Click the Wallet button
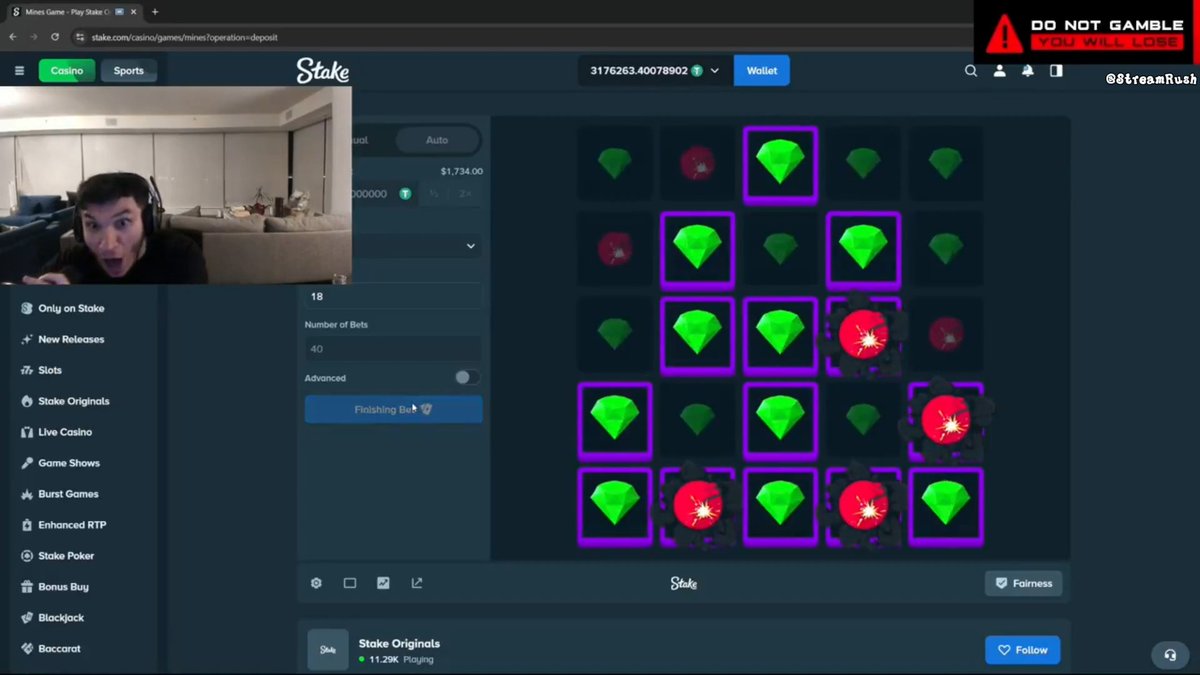Screen dimensions: 1200x675 (761, 71)
